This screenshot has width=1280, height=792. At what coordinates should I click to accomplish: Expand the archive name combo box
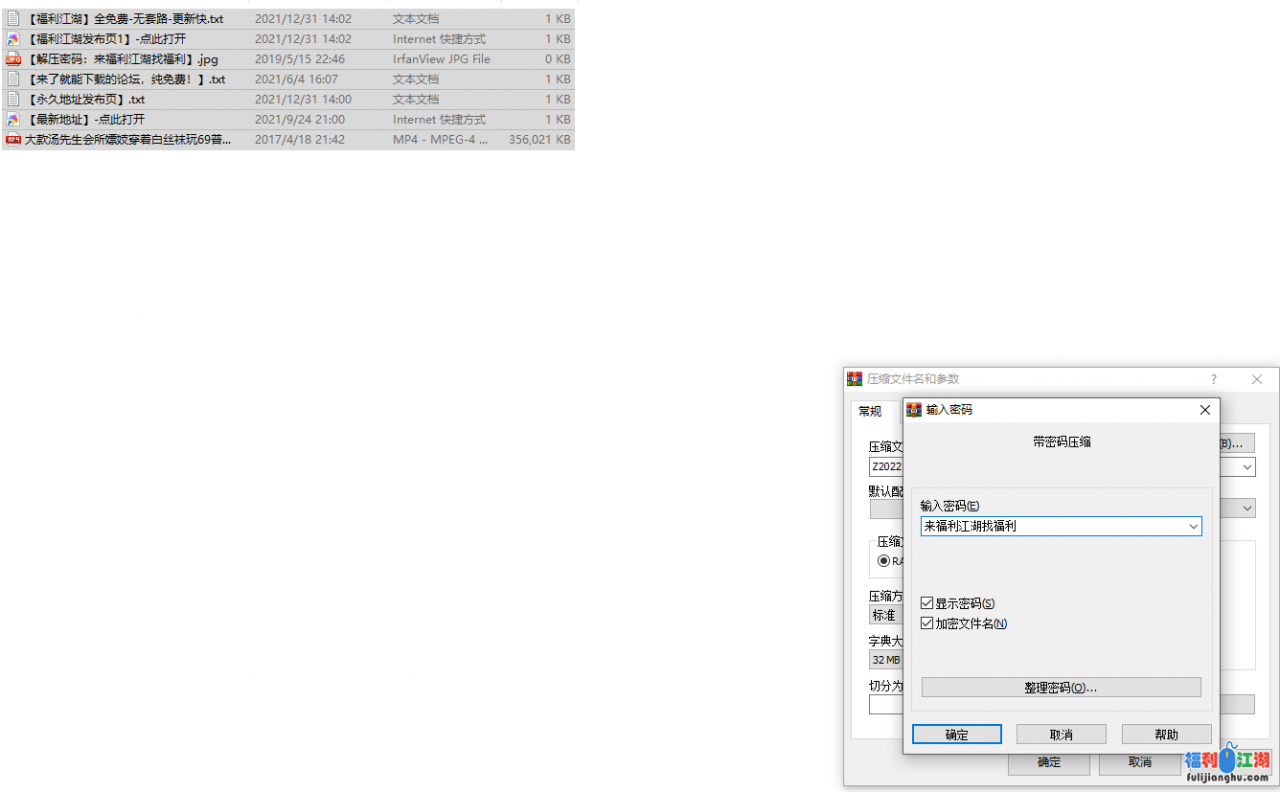point(1246,467)
